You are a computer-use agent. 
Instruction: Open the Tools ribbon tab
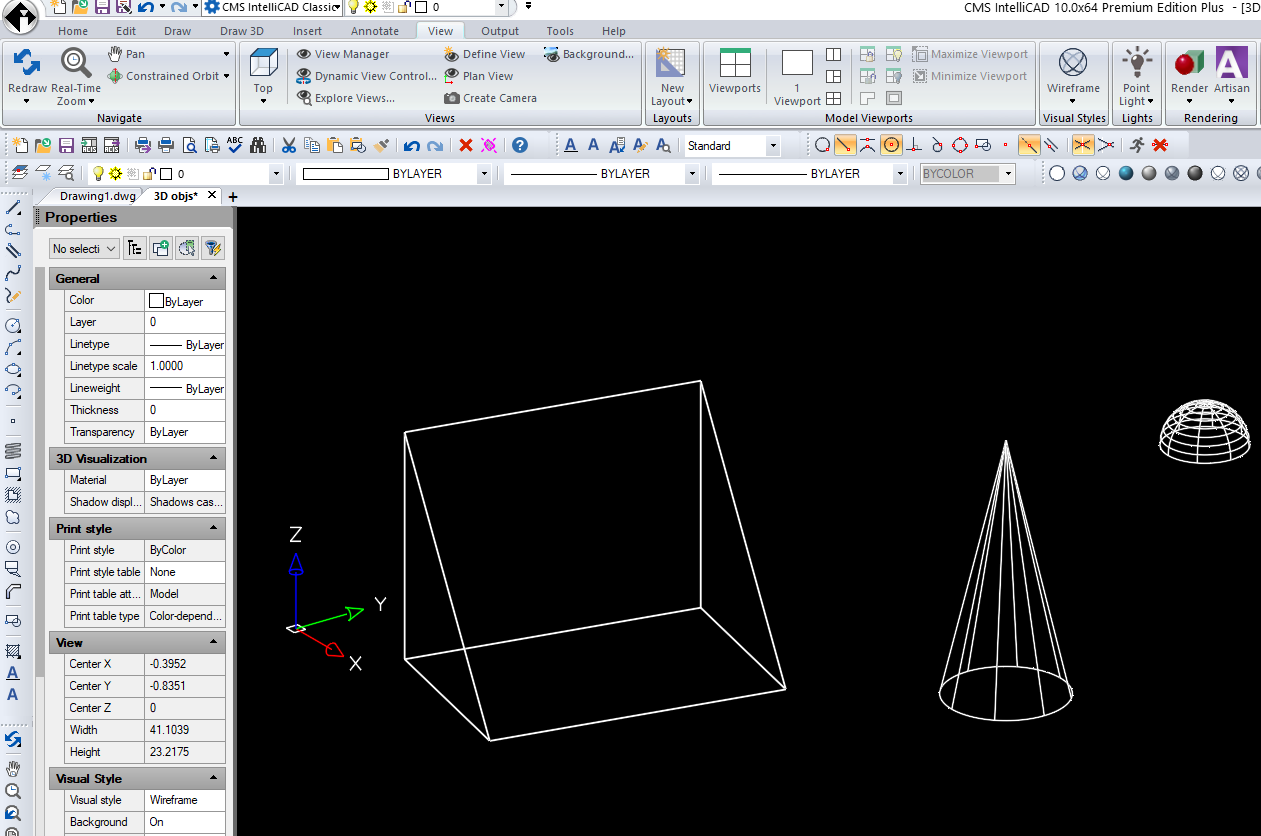(x=560, y=31)
